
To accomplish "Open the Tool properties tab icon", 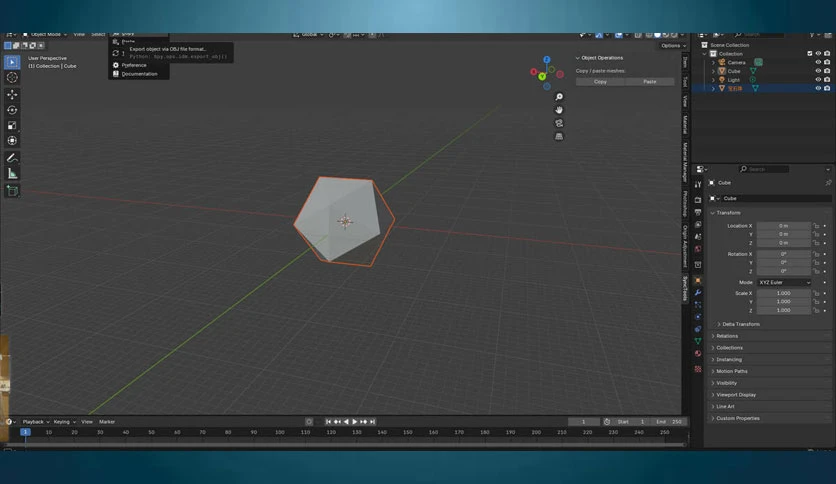I will click(698, 184).
